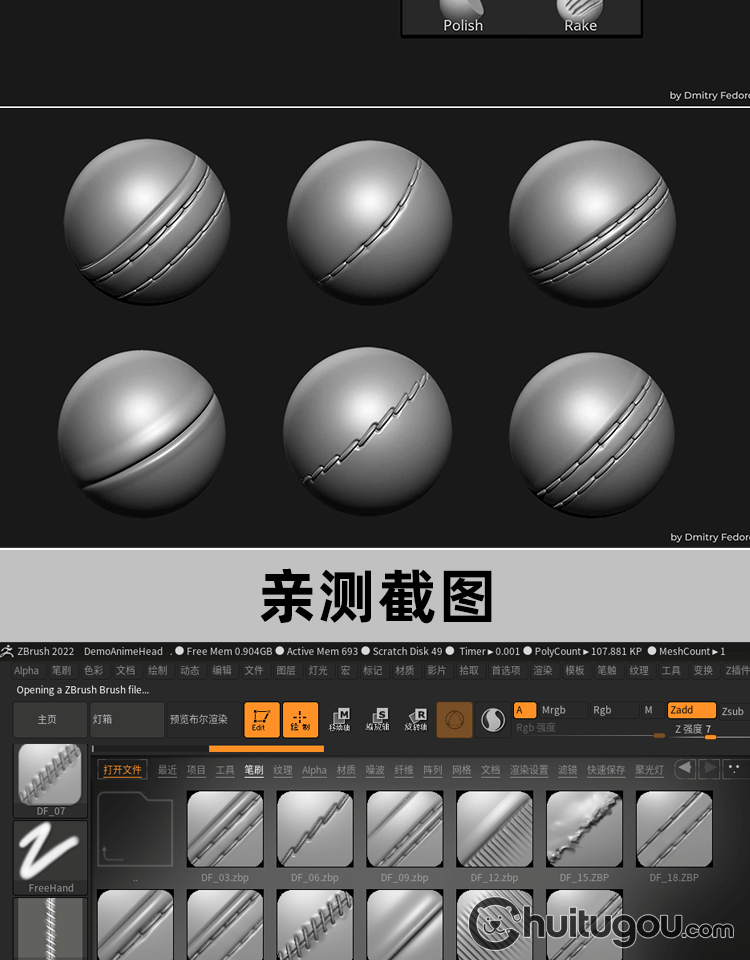Toggle the Rgb mode button
750x960 pixels.
(x=613, y=710)
